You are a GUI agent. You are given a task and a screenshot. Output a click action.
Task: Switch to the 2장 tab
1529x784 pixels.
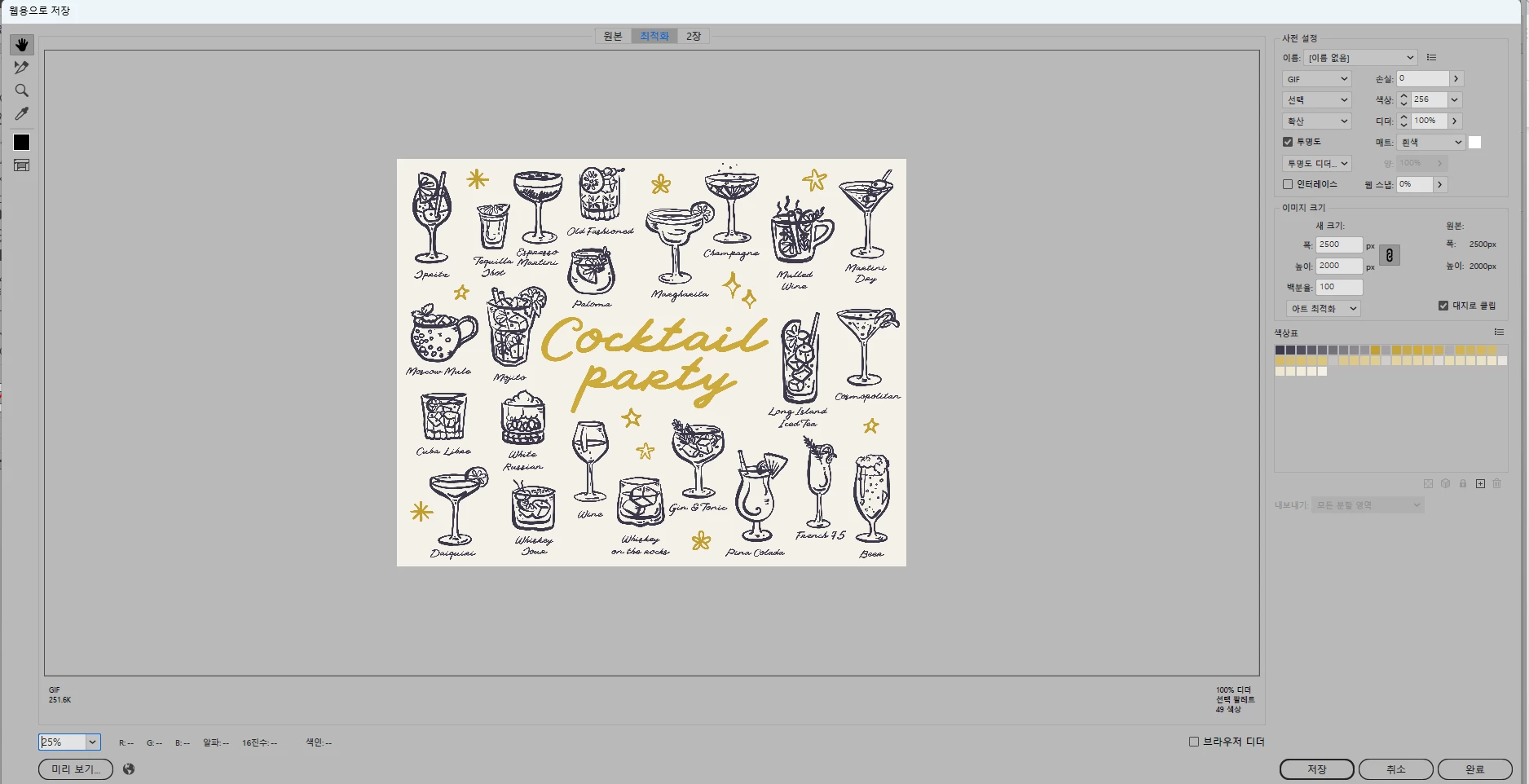[694, 36]
